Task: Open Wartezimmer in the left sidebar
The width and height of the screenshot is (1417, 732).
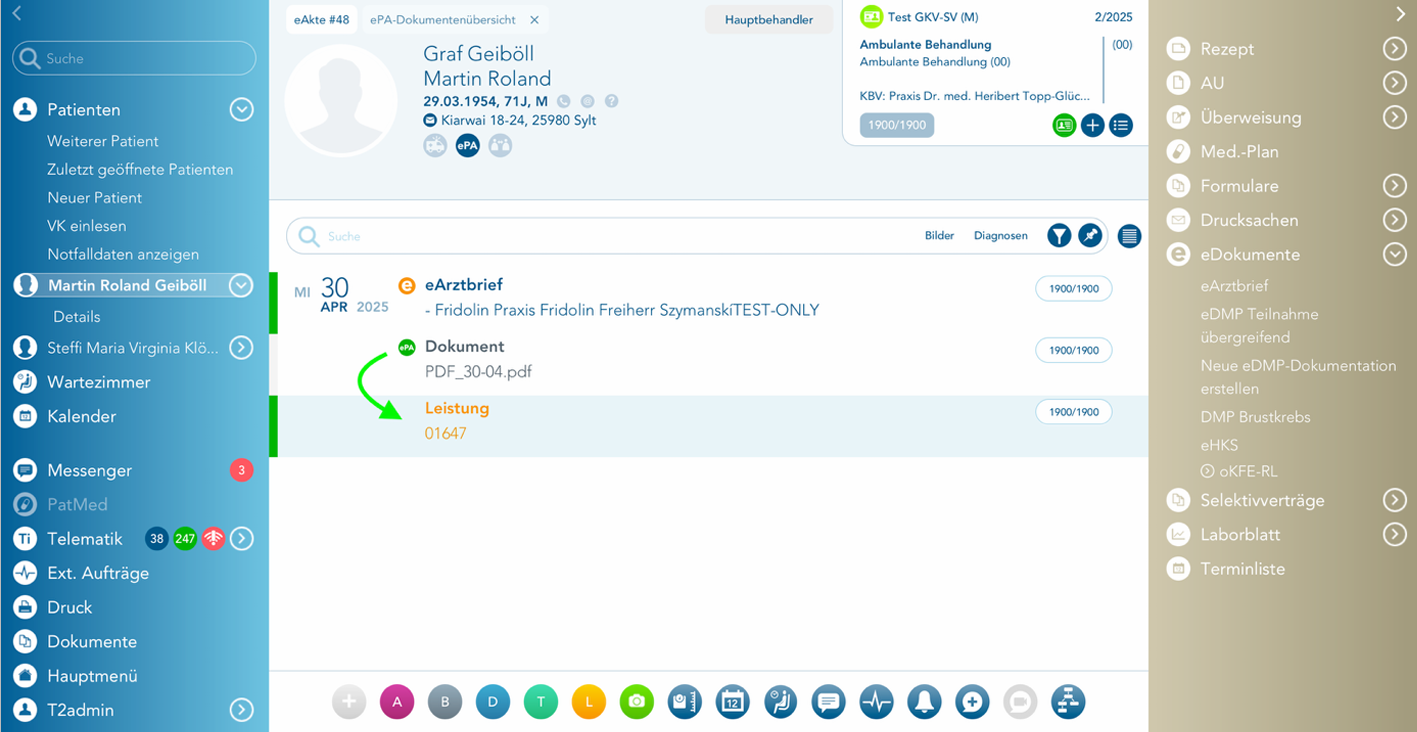Action: [x=98, y=382]
